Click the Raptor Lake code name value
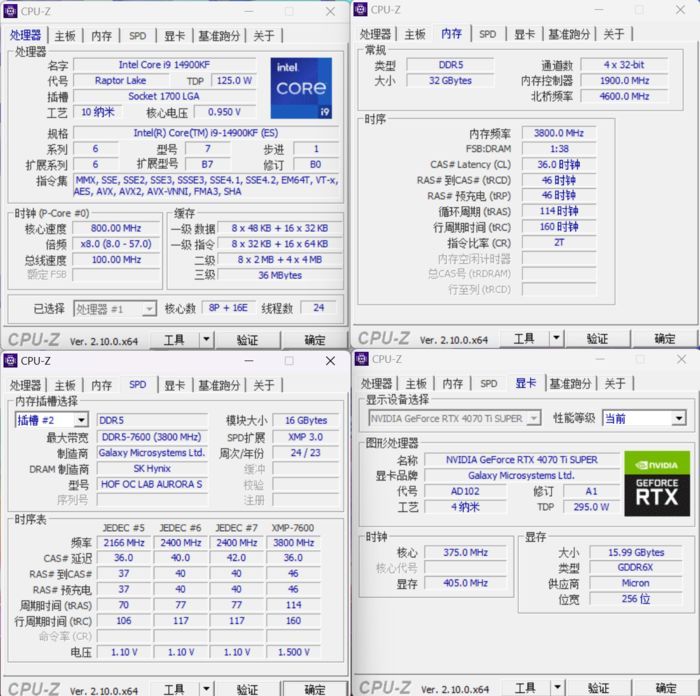 click(x=120, y=80)
